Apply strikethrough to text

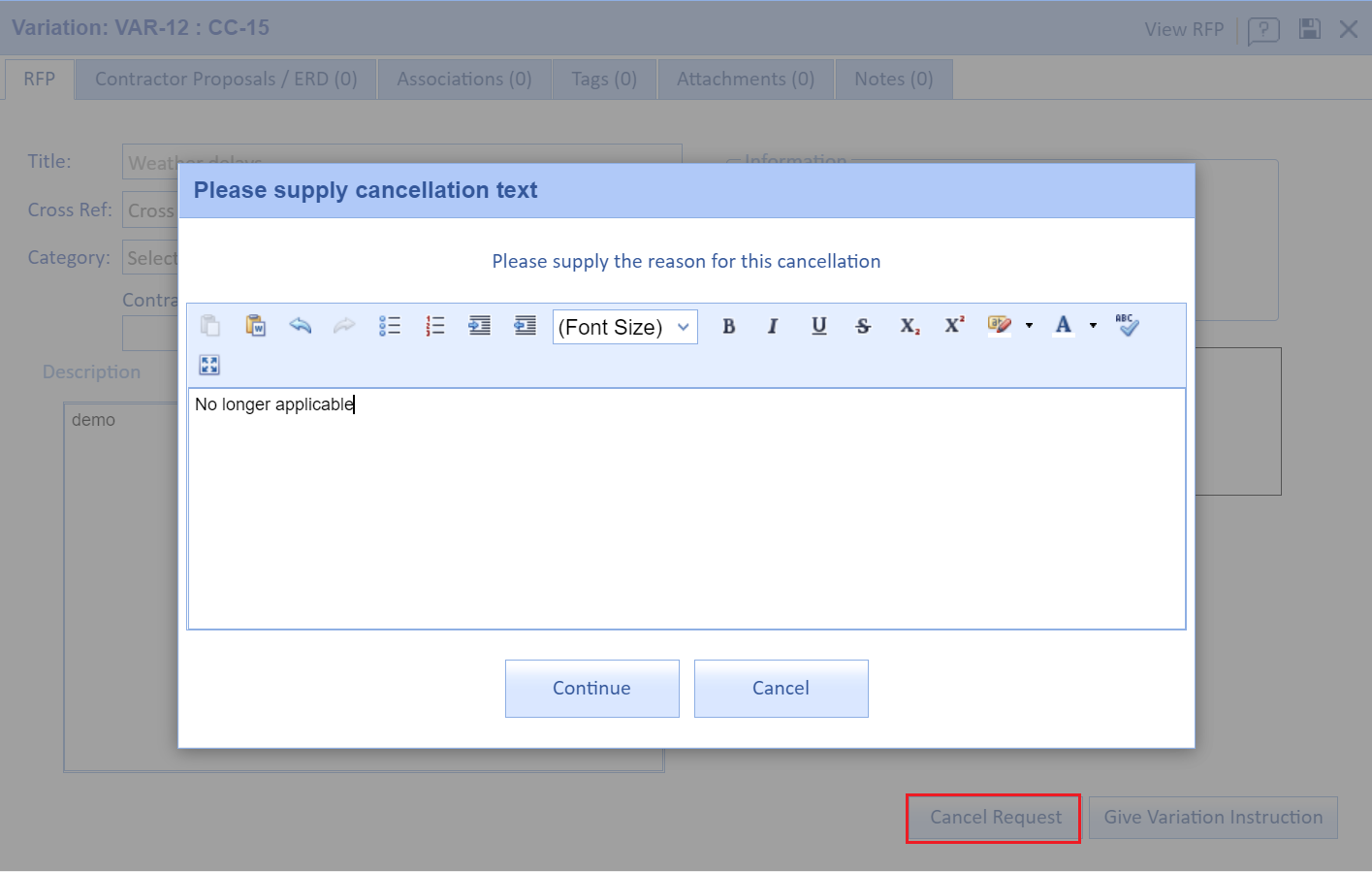tap(863, 327)
